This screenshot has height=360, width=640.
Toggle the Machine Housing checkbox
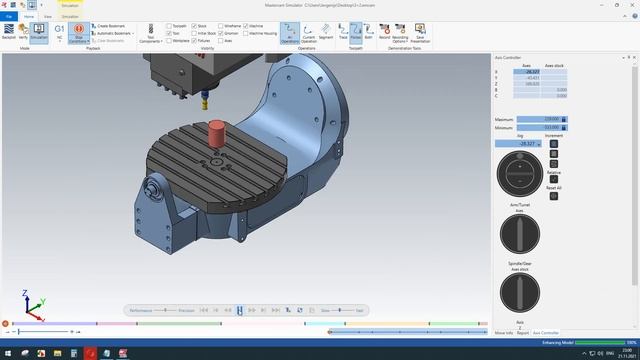click(246, 33)
